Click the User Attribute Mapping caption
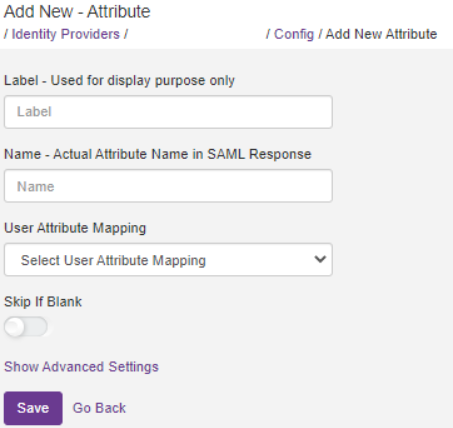The width and height of the screenshot is (453, 428). (x=75, y=228)
